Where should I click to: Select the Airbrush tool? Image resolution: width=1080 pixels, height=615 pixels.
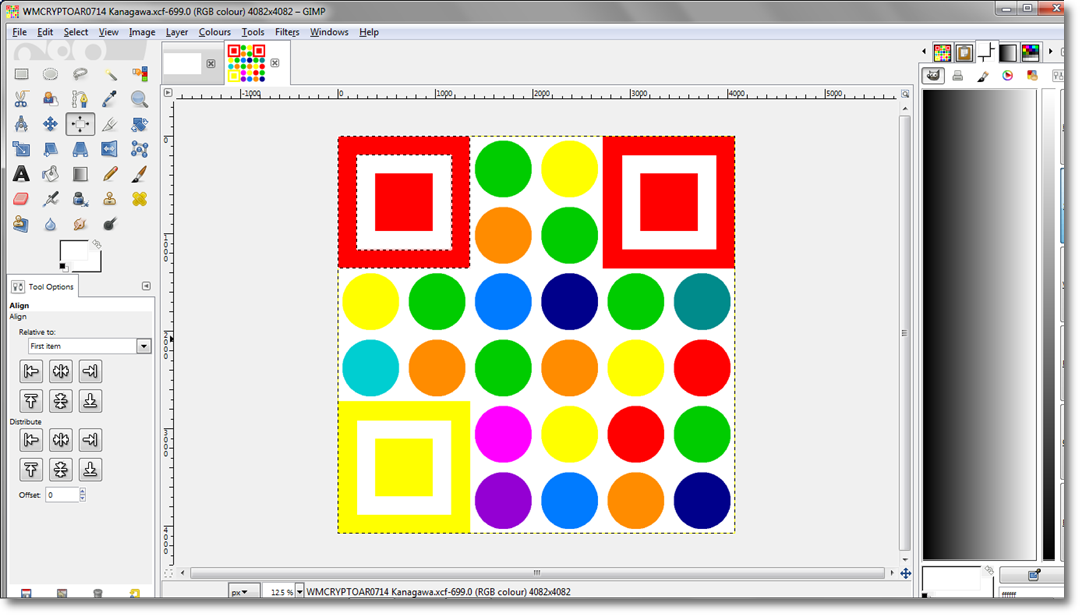click(50, 199)
